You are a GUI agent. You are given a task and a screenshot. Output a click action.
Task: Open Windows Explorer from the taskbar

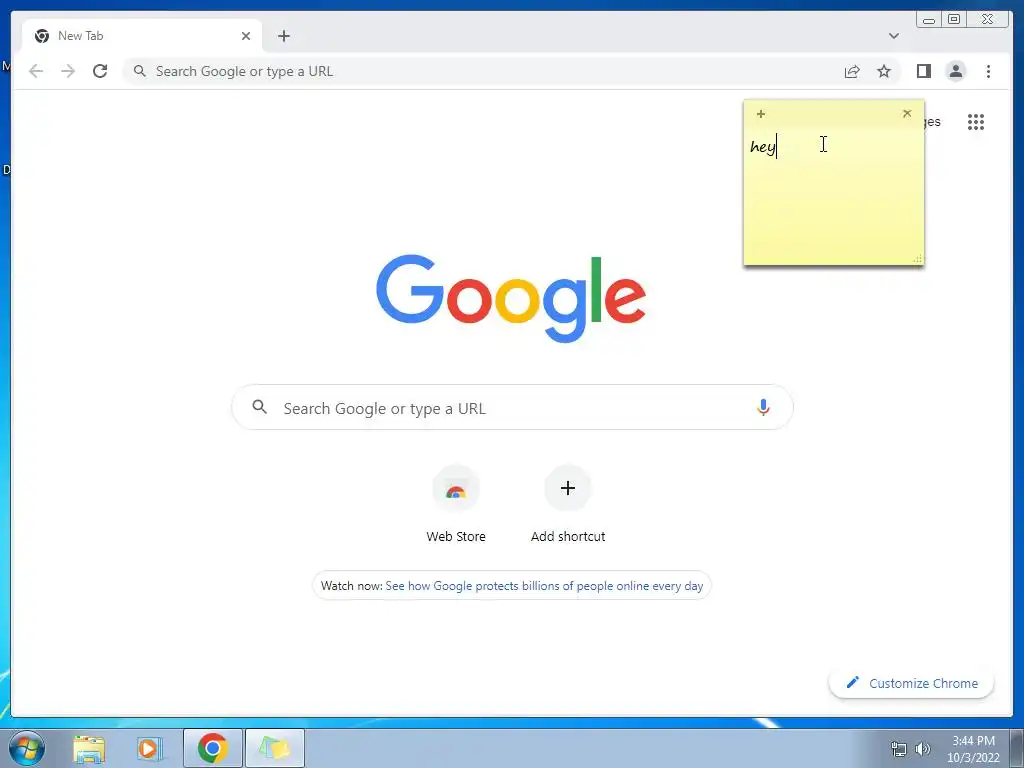click(x=89, y=748)
